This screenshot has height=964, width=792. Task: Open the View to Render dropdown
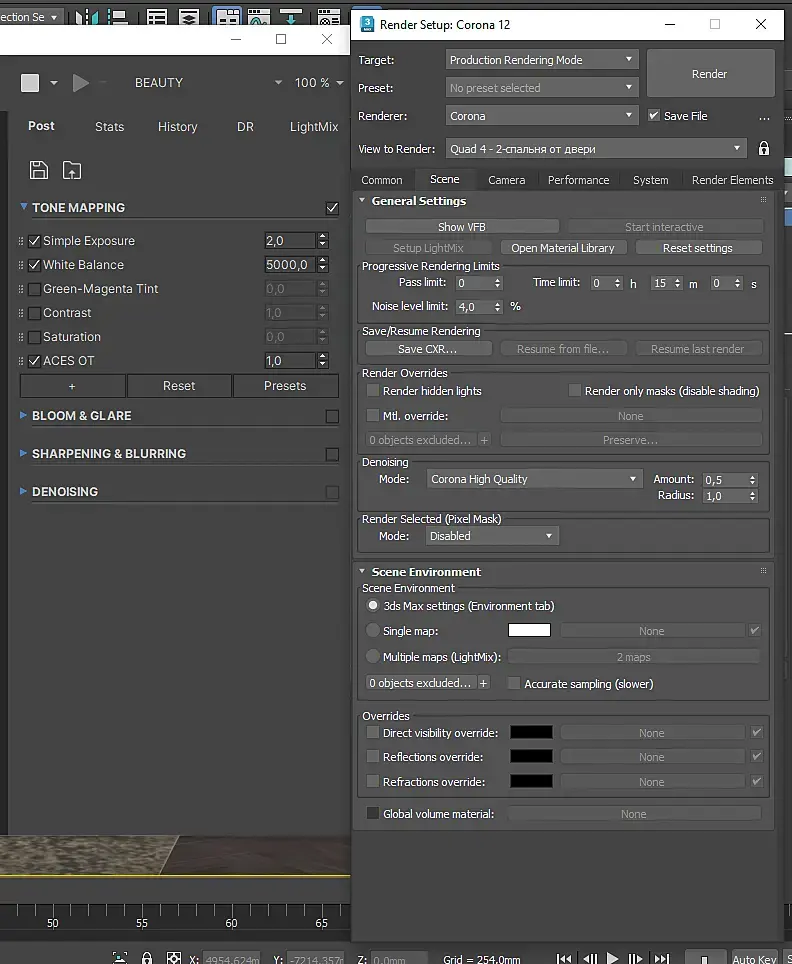[x=596, y=148]
